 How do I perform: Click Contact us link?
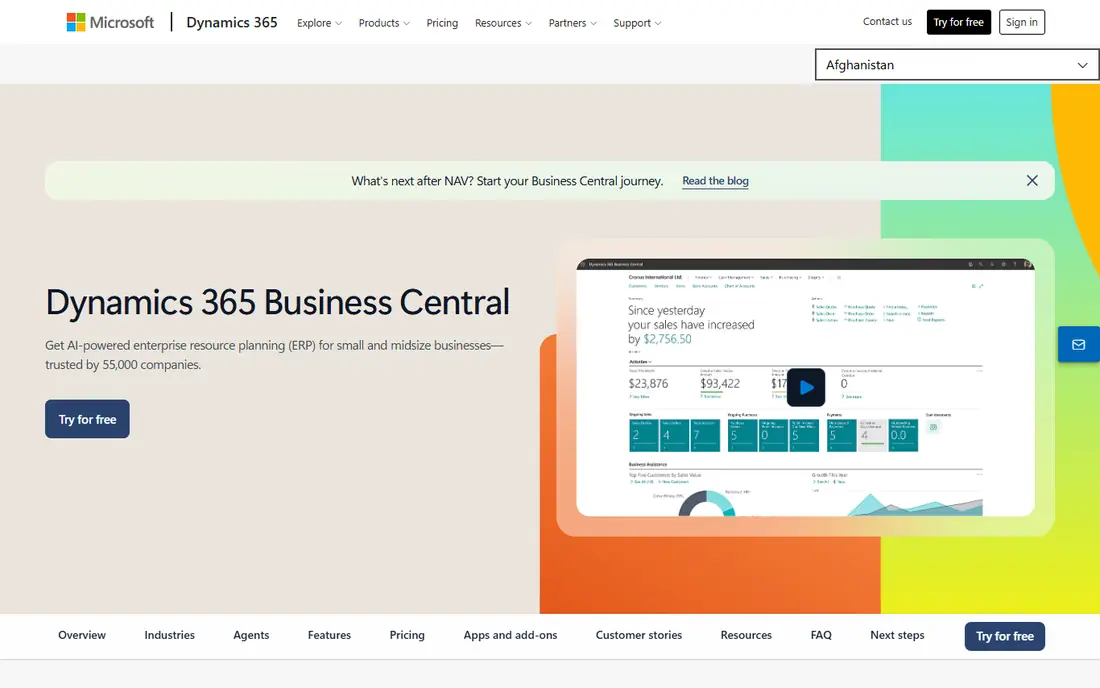pyautogui.click(x=887, y=22)
